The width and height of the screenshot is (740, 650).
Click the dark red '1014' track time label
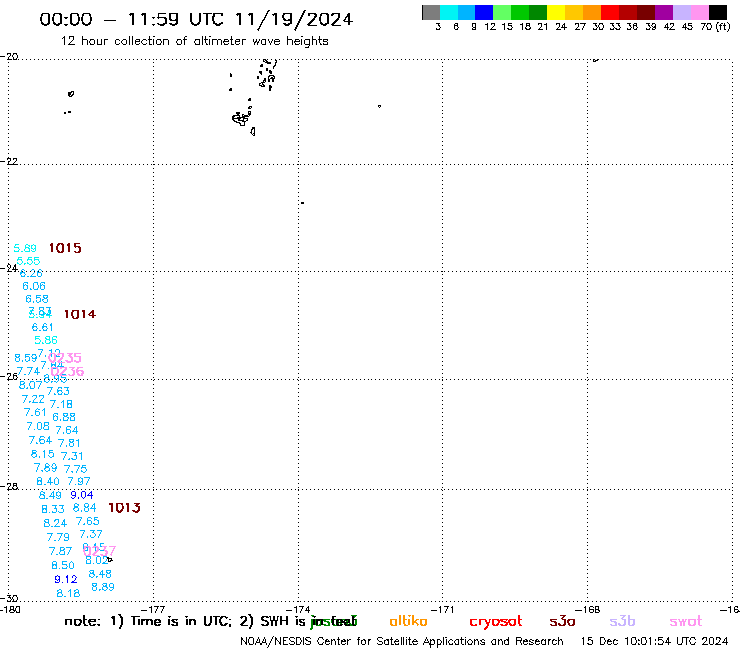click(80, 314)
